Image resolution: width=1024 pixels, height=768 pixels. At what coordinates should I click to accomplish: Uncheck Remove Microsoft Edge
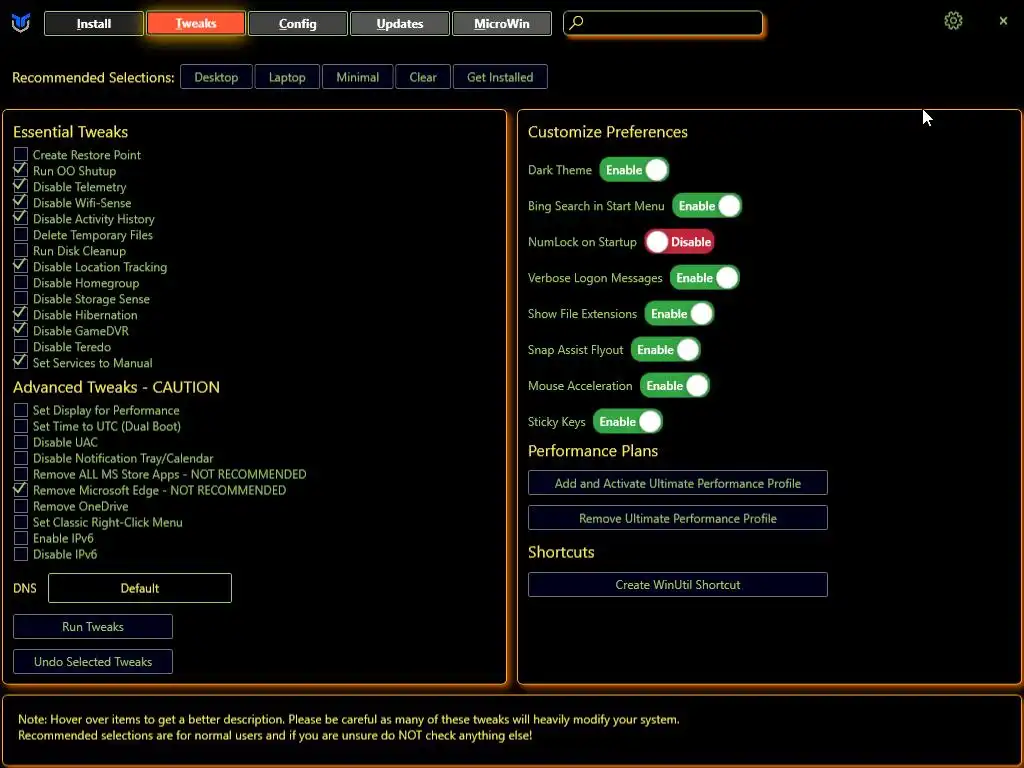21,490
